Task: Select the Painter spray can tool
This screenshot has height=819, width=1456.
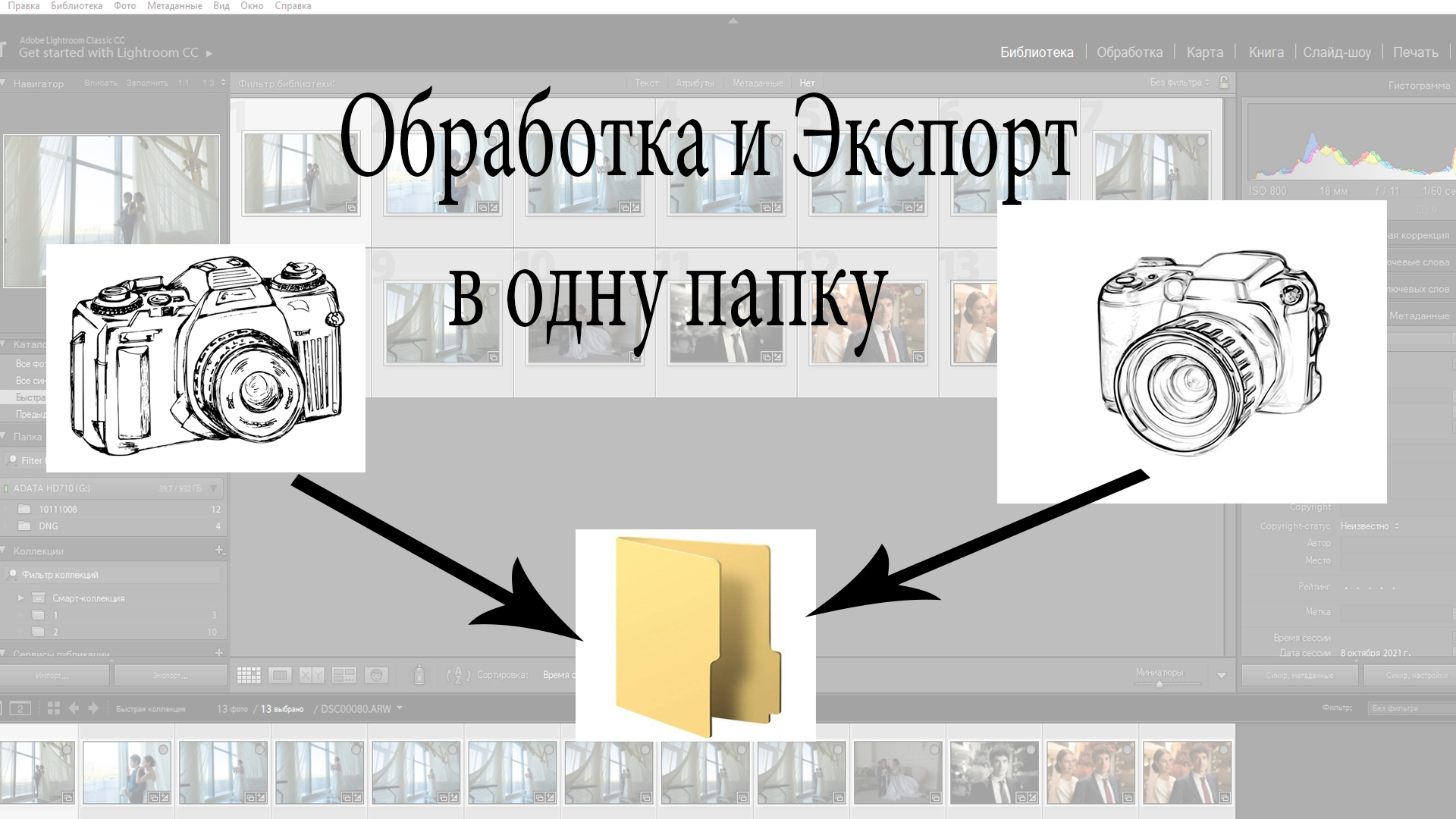Action: [419, 674]
